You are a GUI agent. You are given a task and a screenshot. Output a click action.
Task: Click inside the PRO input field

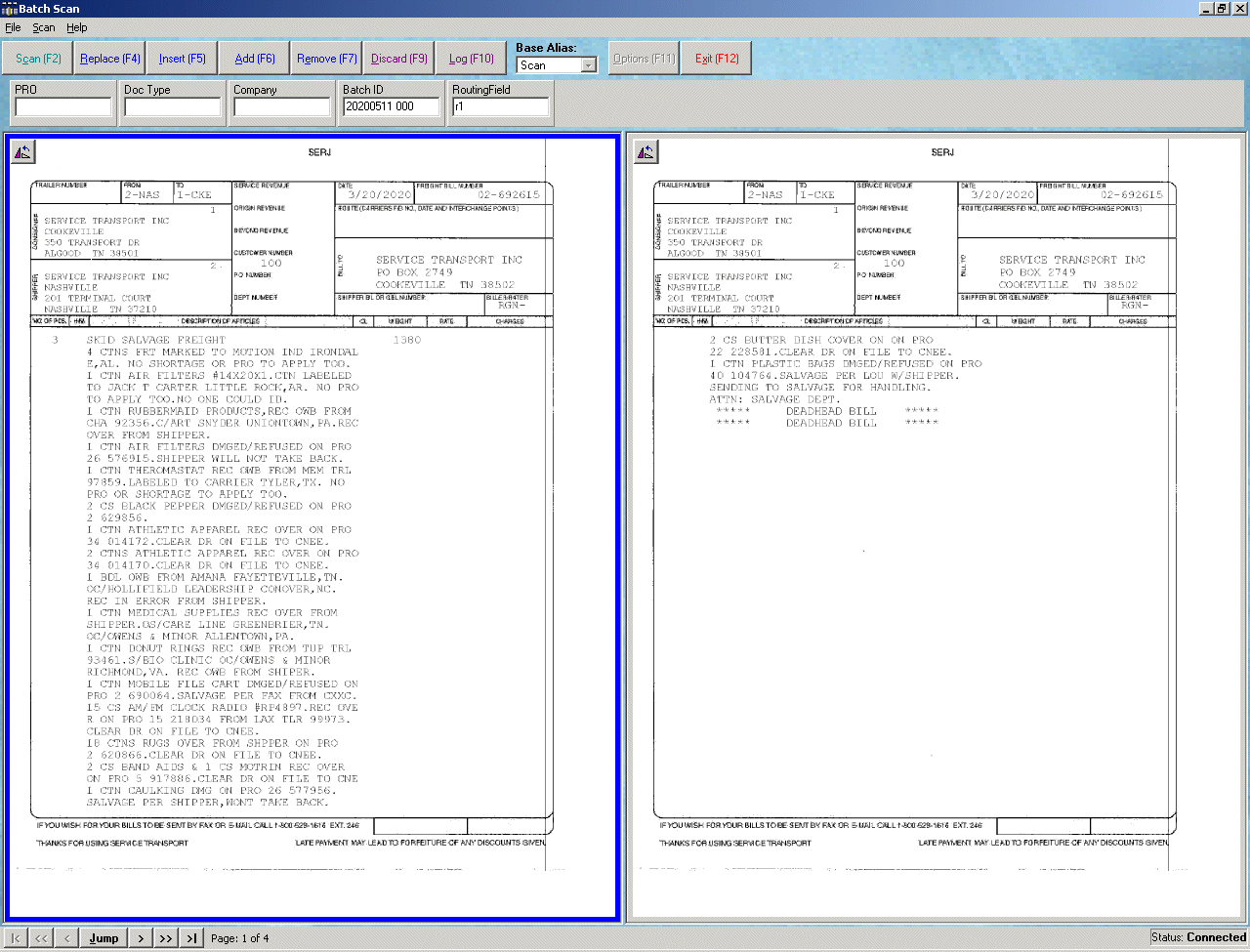point(63,105)
